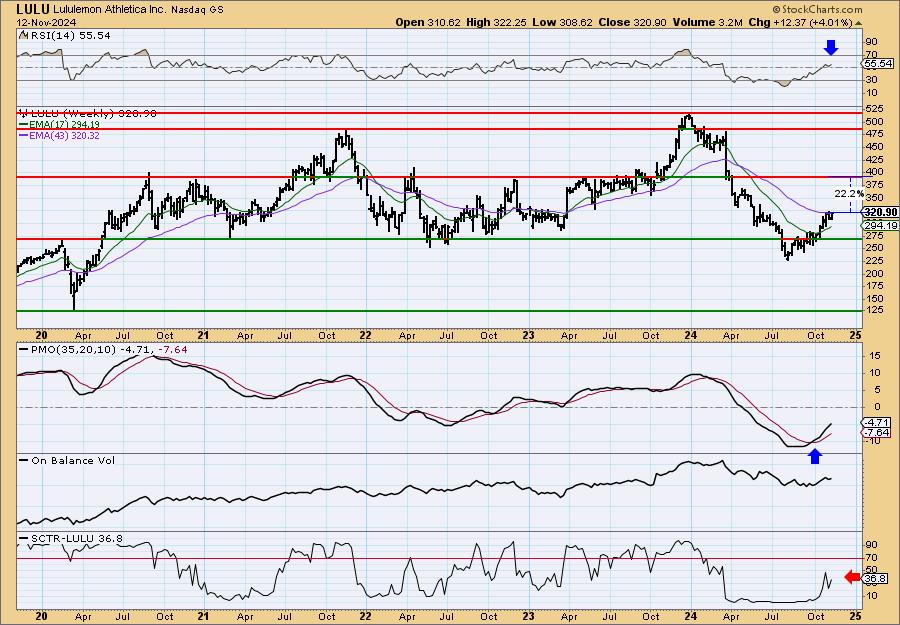Click the bold LULU ticker in the header
Screen dimensions: 900x625
click(33, 9)
